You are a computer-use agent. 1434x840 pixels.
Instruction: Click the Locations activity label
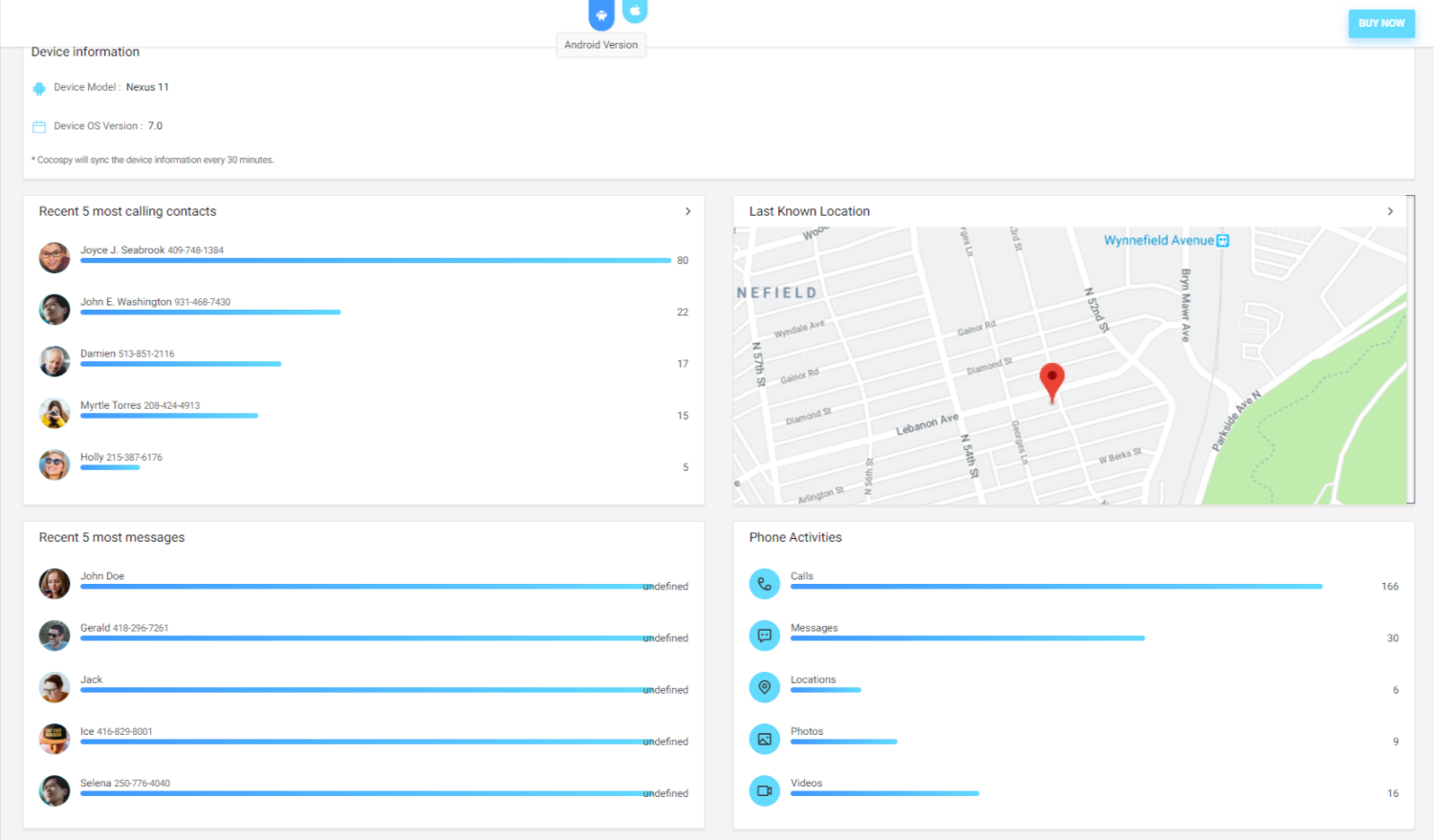click(814, 679)
